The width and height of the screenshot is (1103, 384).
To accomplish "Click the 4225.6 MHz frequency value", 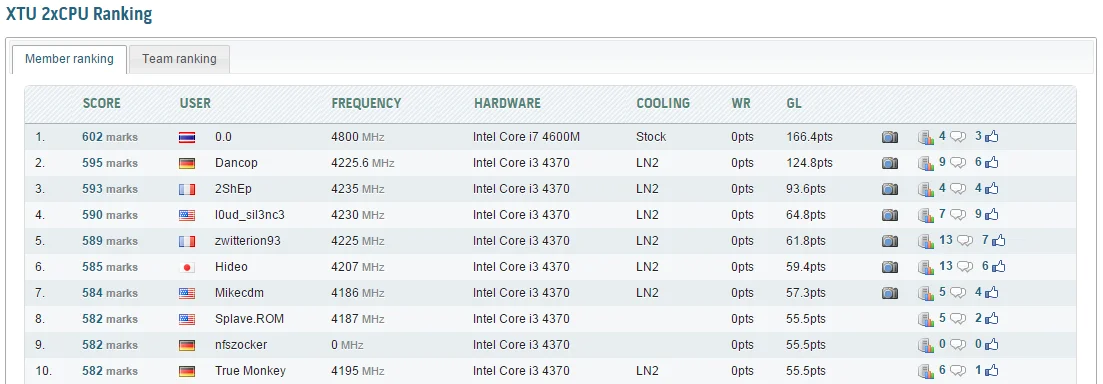I will point(363,163).
